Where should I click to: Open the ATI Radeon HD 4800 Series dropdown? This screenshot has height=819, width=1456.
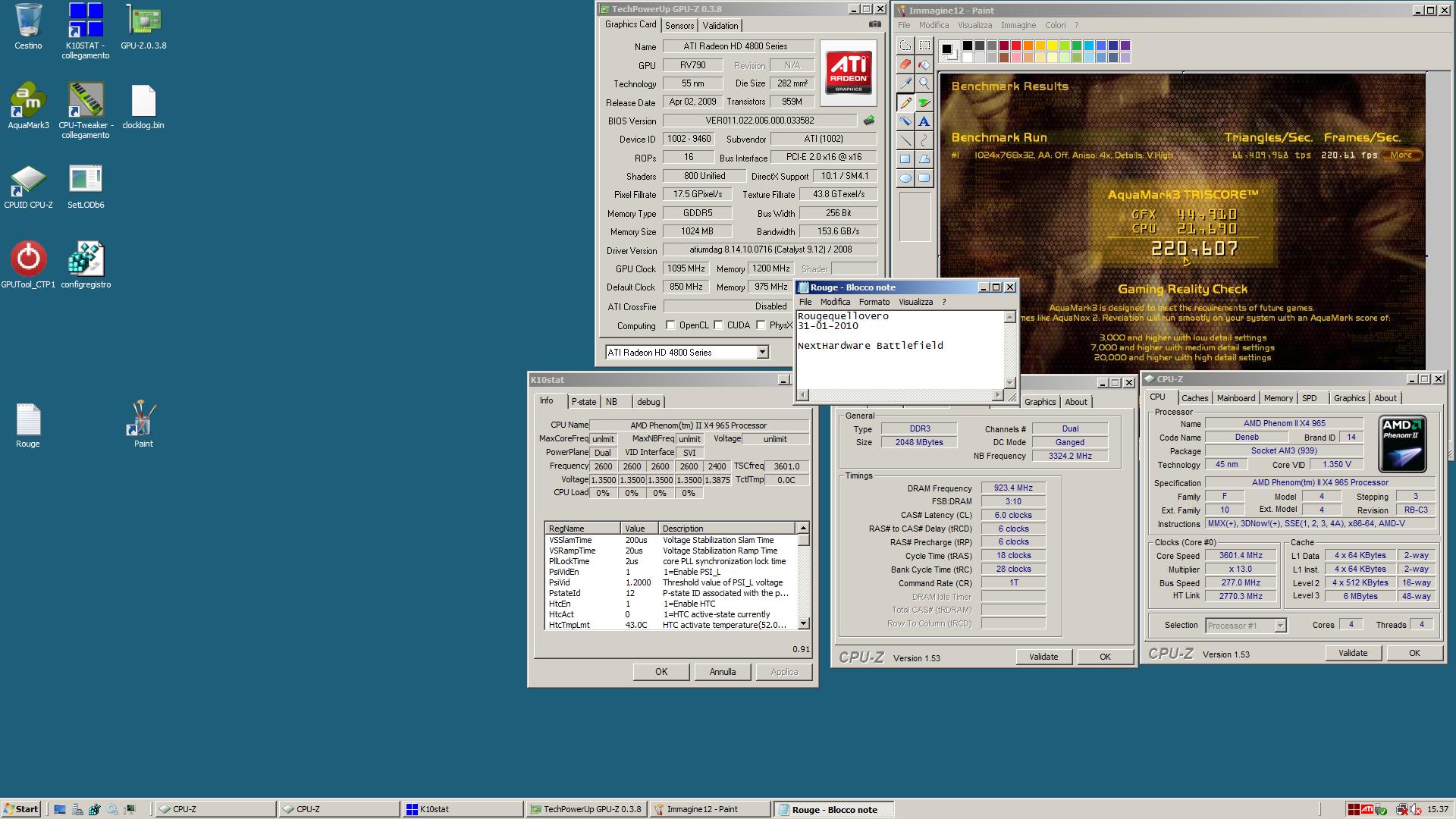(762, 352)
